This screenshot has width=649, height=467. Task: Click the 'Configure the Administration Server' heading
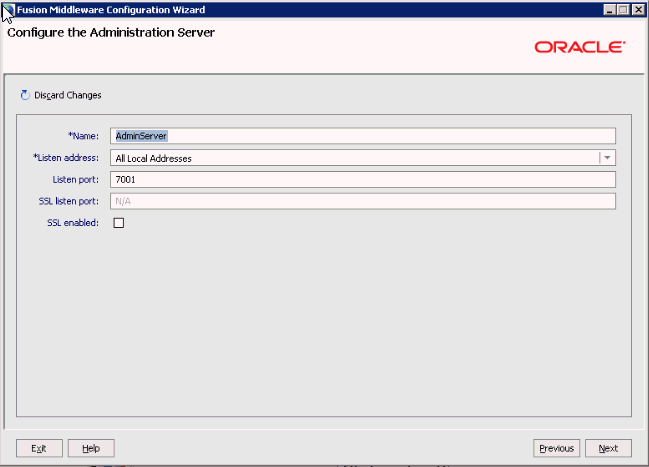click(x=111, y=33)
